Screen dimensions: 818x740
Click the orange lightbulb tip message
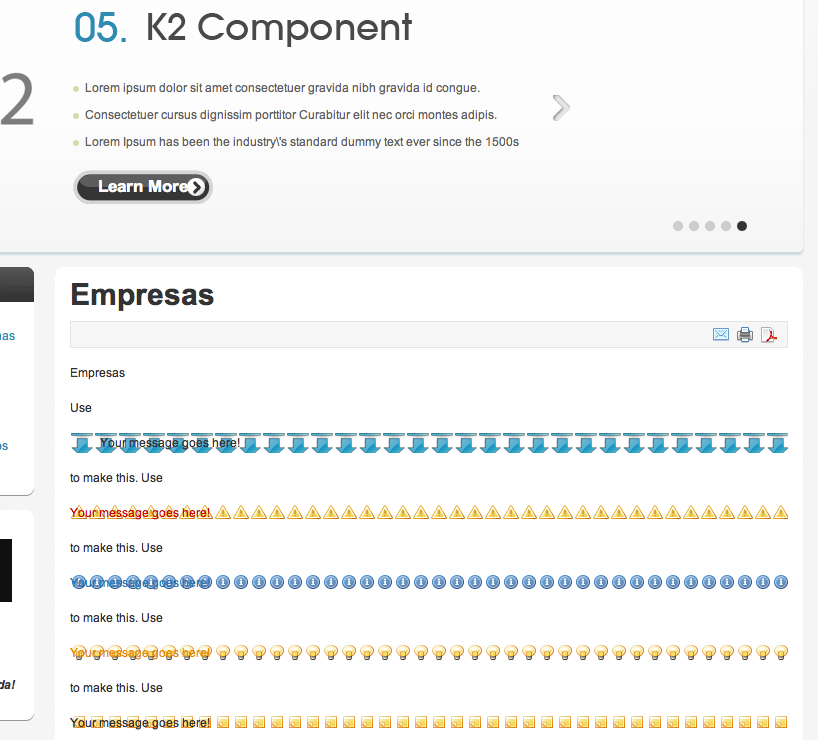[140, 653]
